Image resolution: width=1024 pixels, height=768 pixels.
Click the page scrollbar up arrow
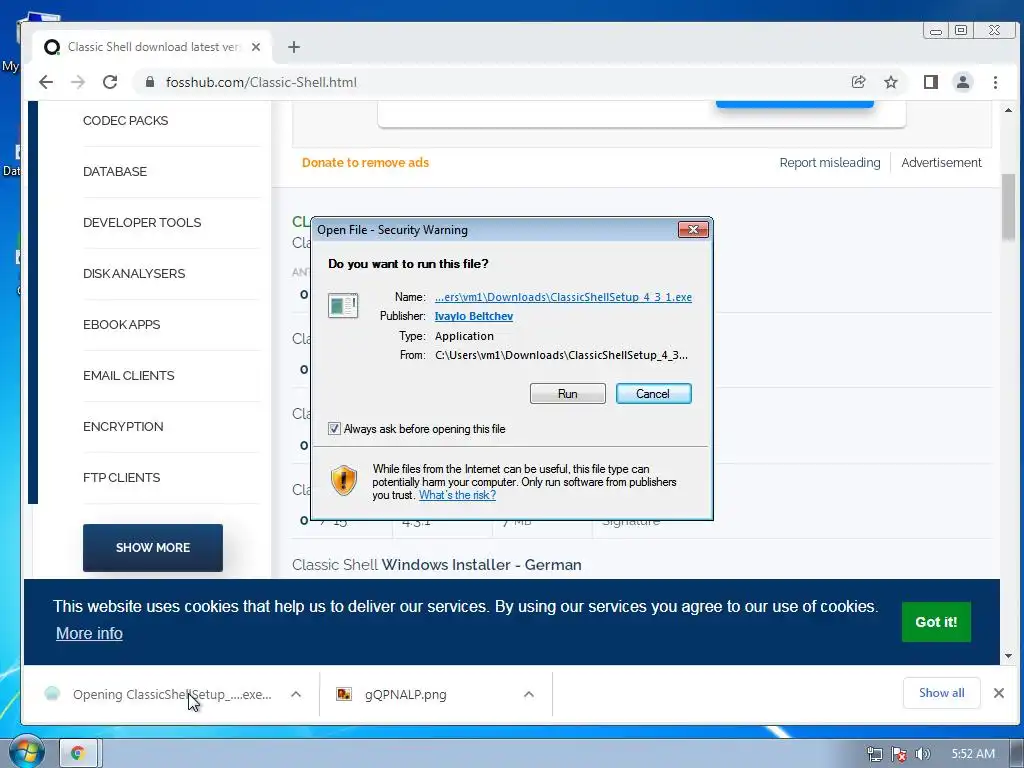[1008, 110]
